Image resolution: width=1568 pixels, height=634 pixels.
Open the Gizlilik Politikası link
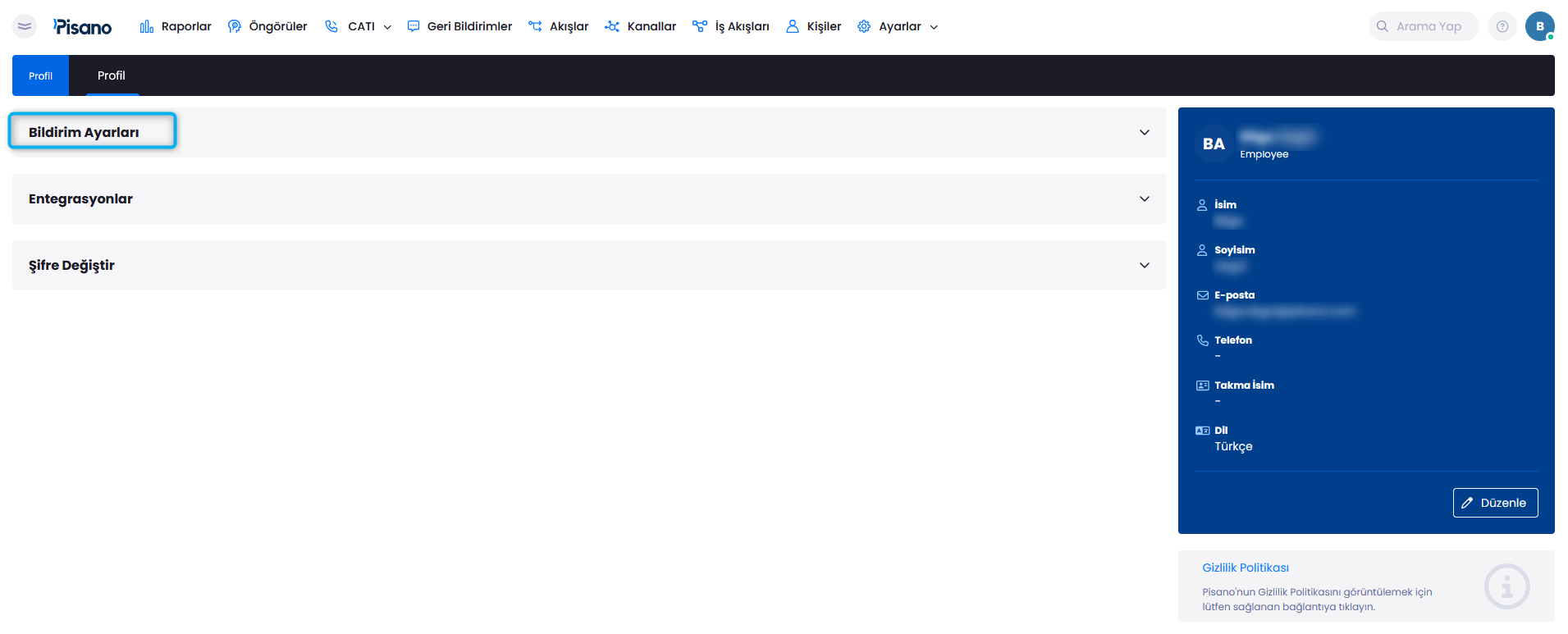[1245, 568]
